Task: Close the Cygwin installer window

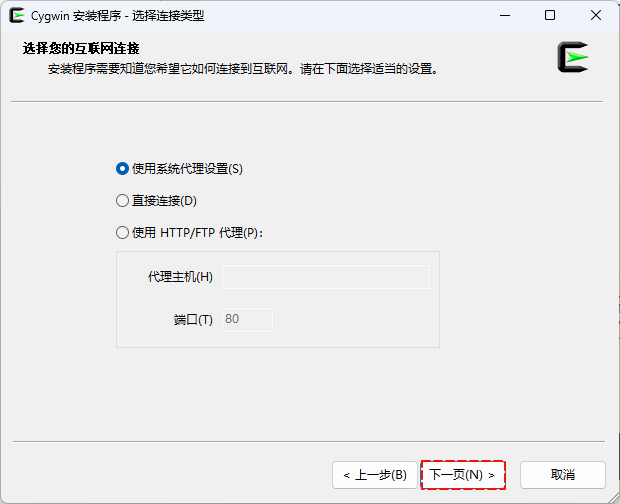Action: click(x=596, y=15)
